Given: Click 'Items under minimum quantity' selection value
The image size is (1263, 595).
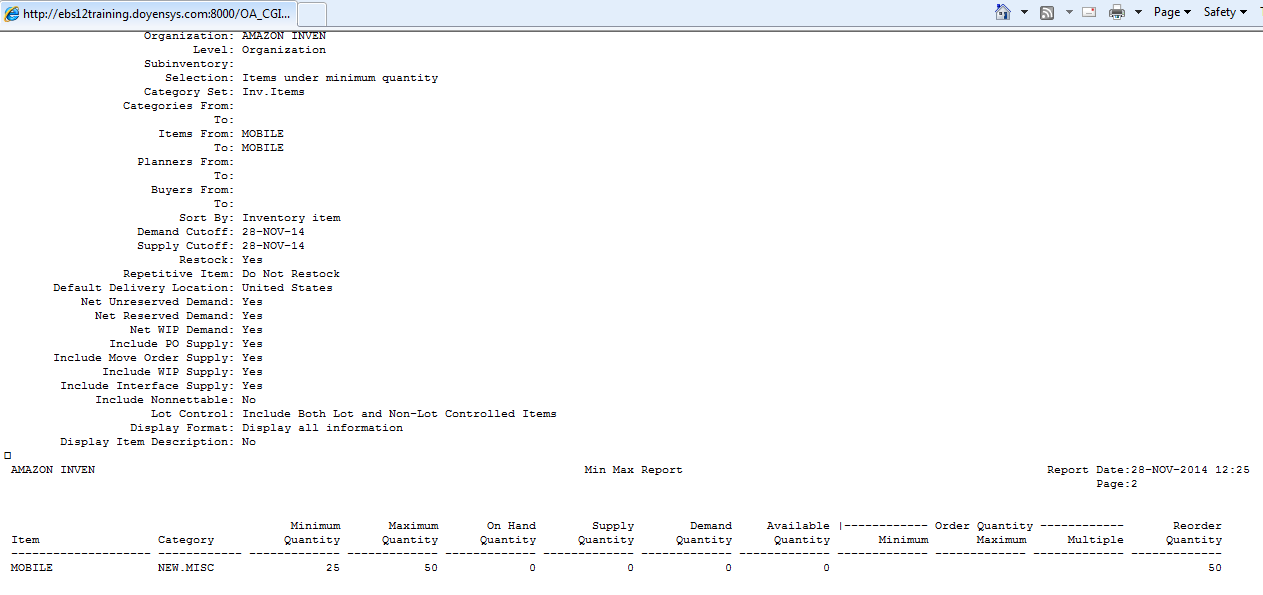Looking at the screenshot, I should coord(340,78).
